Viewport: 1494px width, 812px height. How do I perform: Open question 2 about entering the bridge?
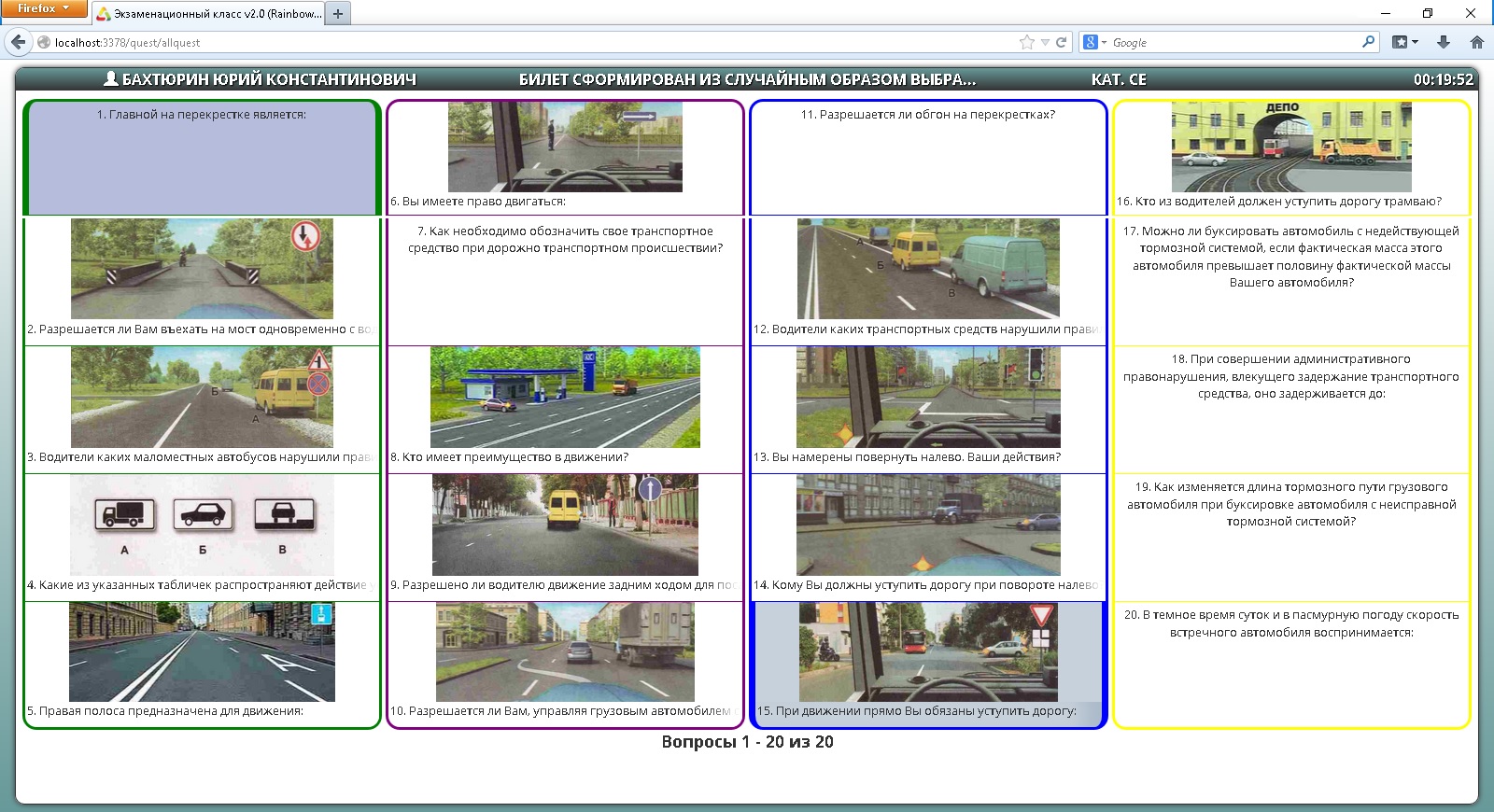coord(202,281)
